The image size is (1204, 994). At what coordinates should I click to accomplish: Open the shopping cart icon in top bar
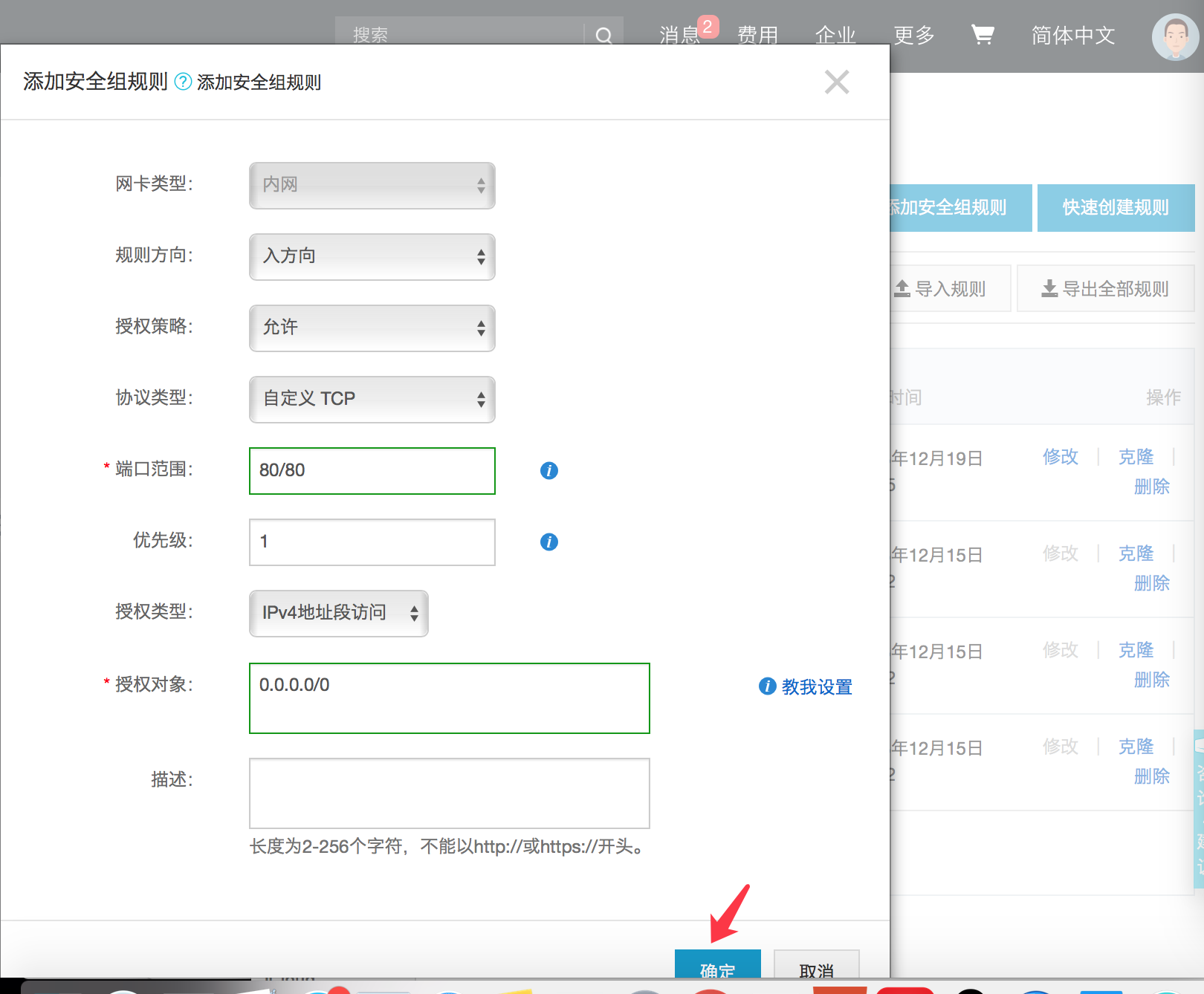coord(983,34)
